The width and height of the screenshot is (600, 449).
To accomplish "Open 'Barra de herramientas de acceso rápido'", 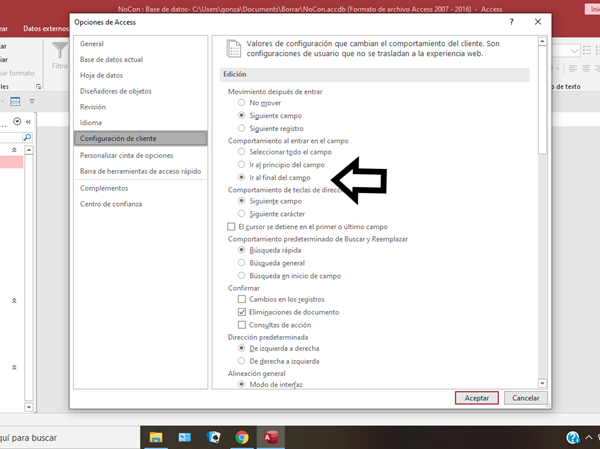I will 140,171.
